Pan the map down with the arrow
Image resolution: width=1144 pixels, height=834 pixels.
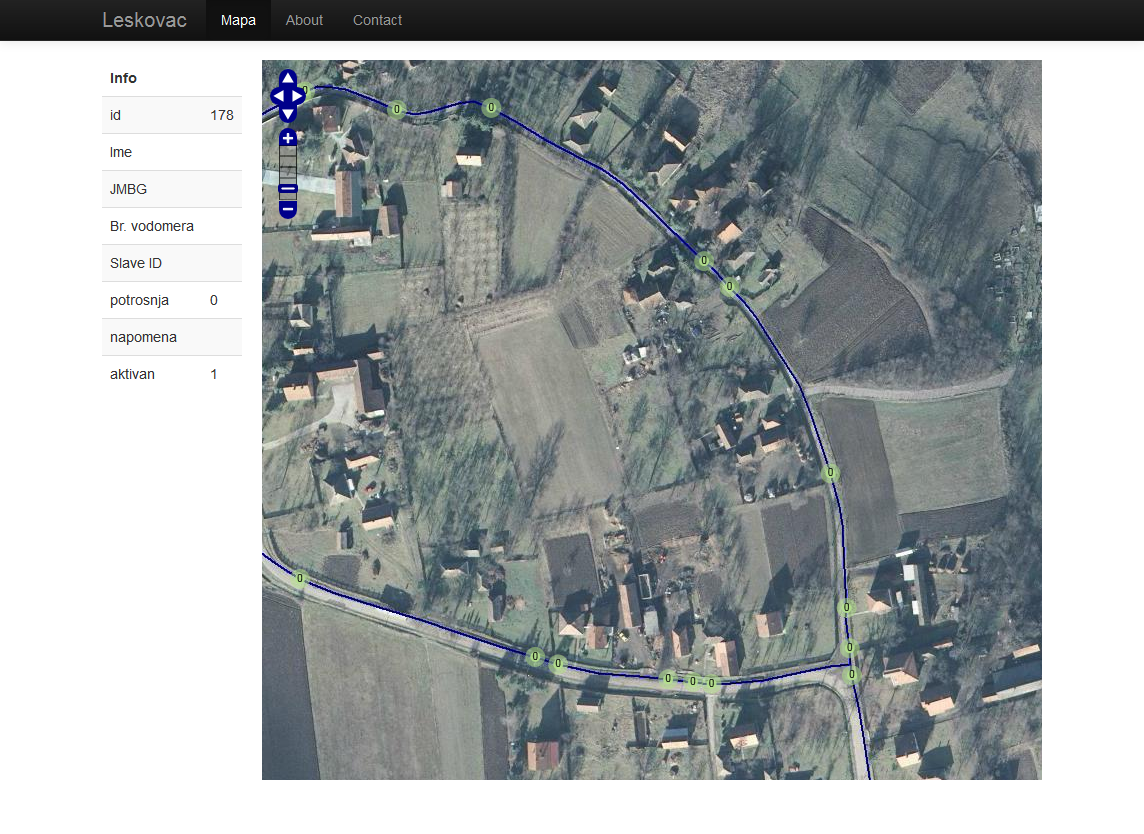click(288, 114)
